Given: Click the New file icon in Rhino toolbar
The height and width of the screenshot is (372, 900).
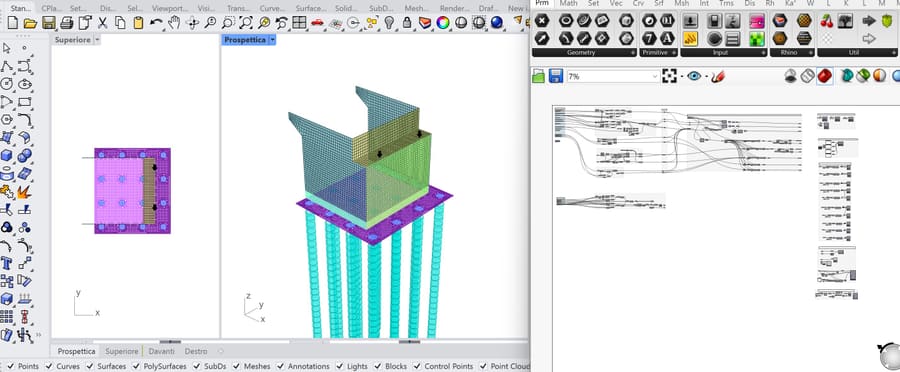Looking at the screenshot, I should pos(13,23).
